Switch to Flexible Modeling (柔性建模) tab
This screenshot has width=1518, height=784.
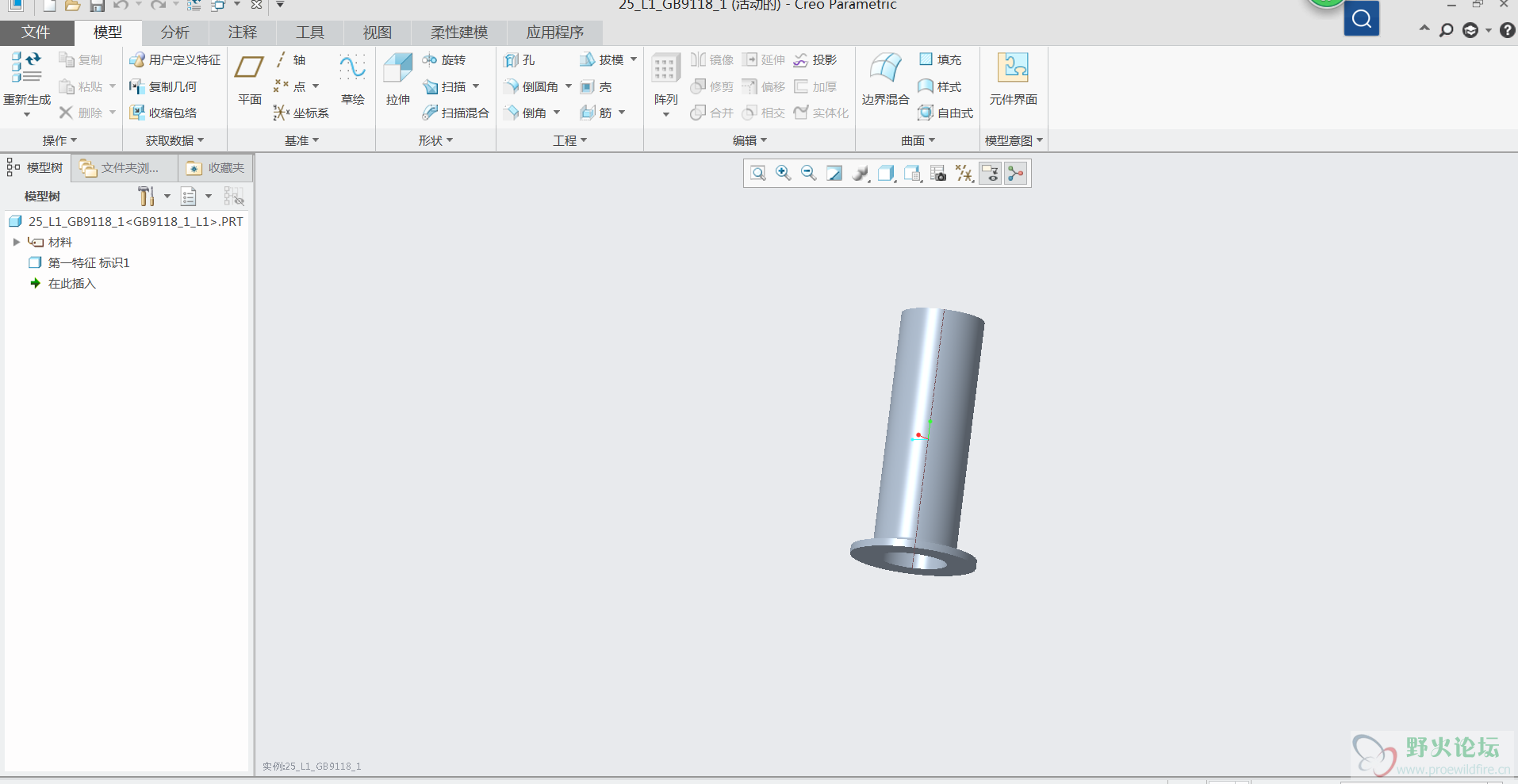[458, 33]
